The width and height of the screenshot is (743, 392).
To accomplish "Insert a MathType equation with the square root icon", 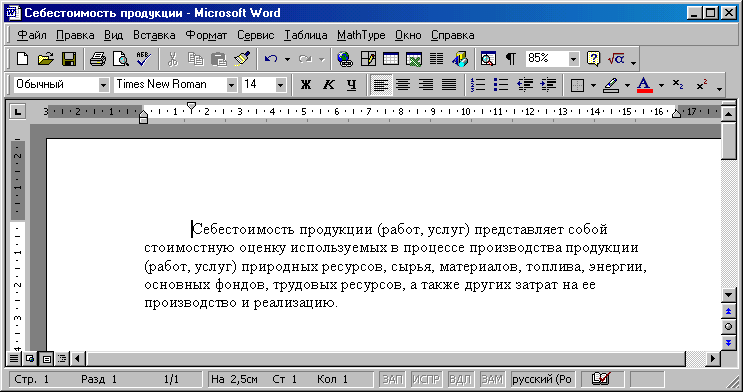I will pos(616,59).
